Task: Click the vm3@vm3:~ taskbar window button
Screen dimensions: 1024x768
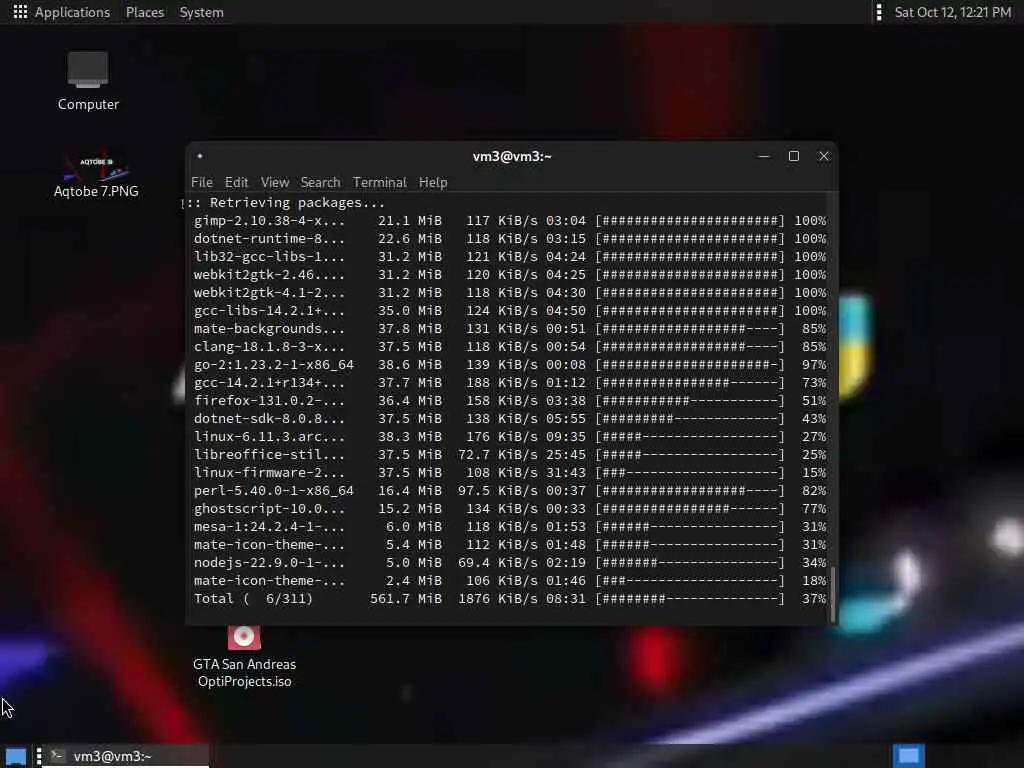Action: pyautogui.click(x=127, y=756)
